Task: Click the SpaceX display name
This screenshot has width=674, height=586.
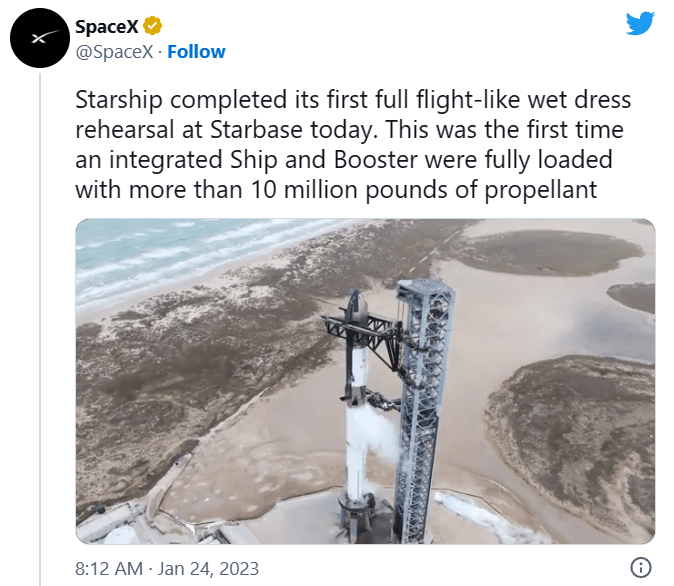Action: click(107, 27)
